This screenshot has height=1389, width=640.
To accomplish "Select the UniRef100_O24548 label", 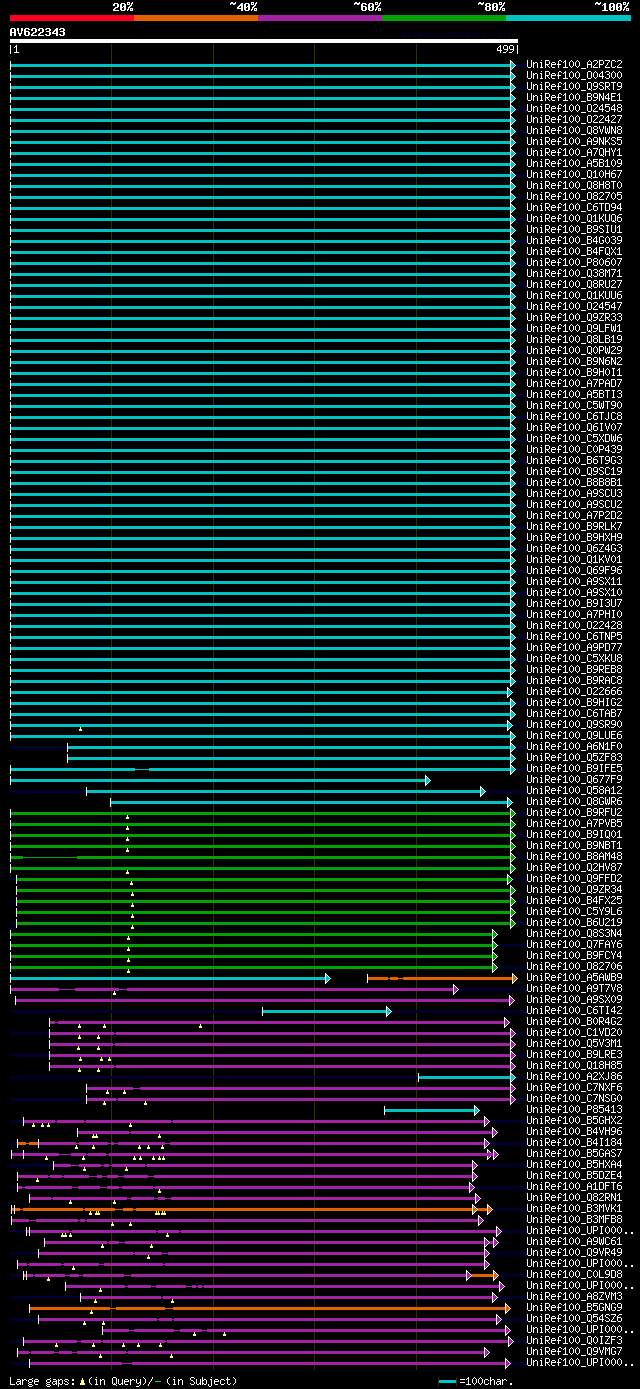I will tap(574, 109).
